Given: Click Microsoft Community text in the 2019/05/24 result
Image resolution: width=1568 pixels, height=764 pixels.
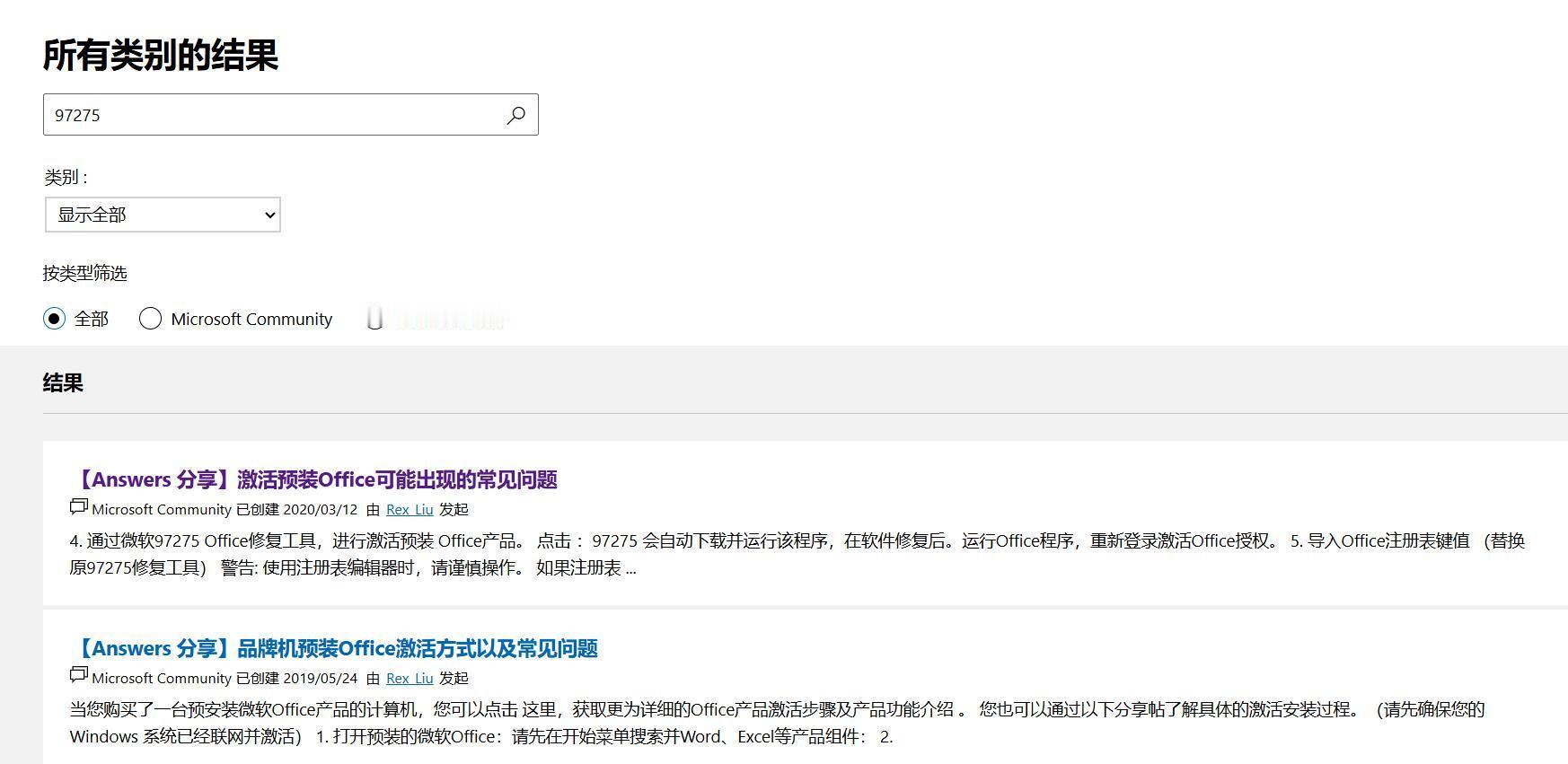Looking at the screenshot, I should 162,678.
